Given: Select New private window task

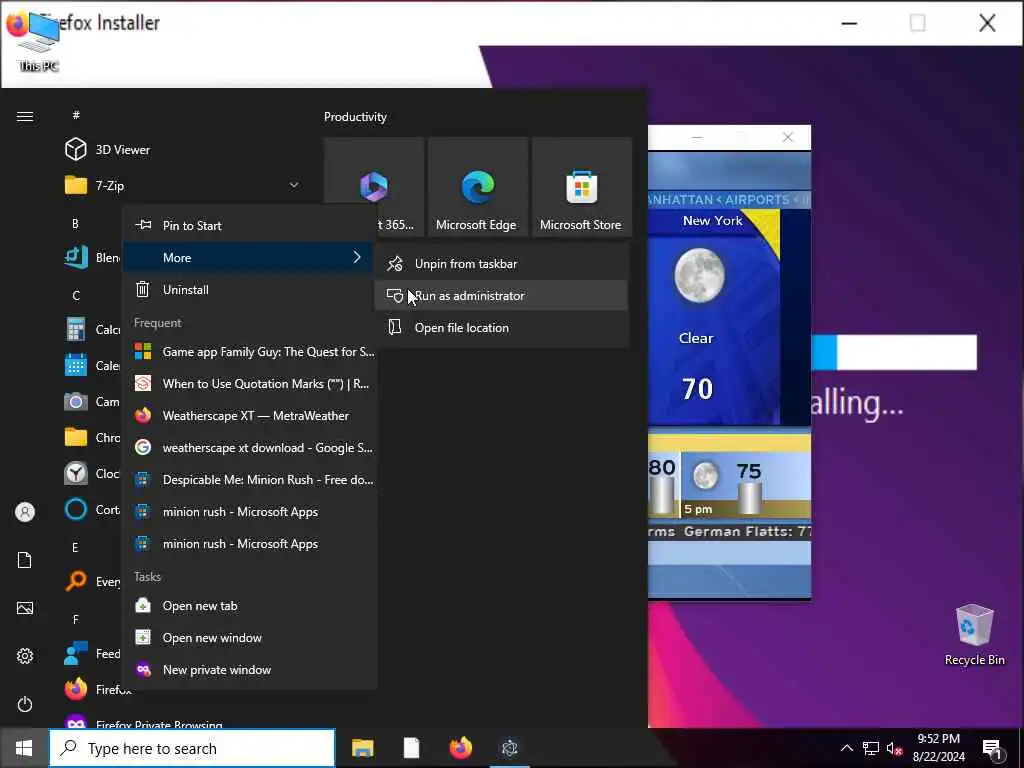Looking at the screenshot, I should coord(249,669).
